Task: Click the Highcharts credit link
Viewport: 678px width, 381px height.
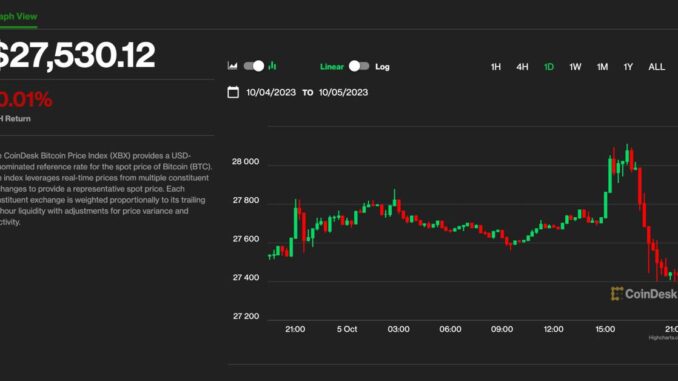Action: (663, 338)
